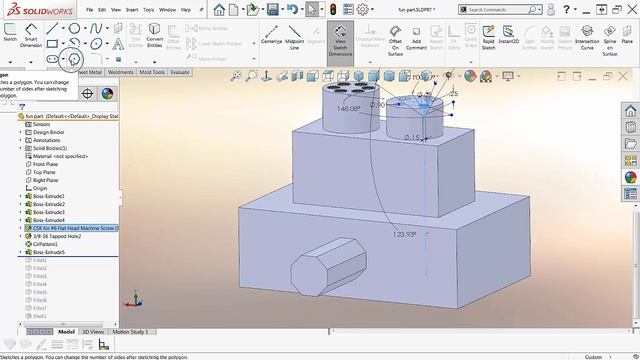This screenshot has height=360, width=640.
Task: Open SOLIDWORKS Resources home pane
Action: (x=631, y=111)
